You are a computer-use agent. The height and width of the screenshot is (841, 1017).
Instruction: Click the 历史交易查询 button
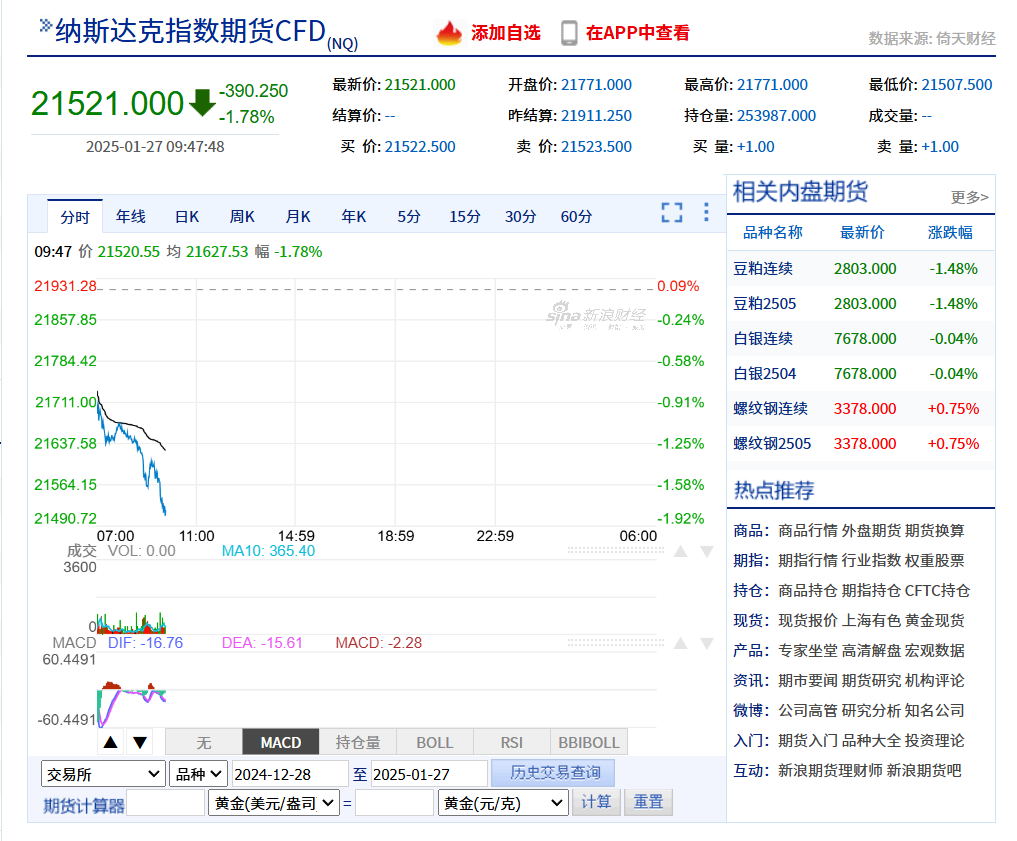[x=554, y=773]
